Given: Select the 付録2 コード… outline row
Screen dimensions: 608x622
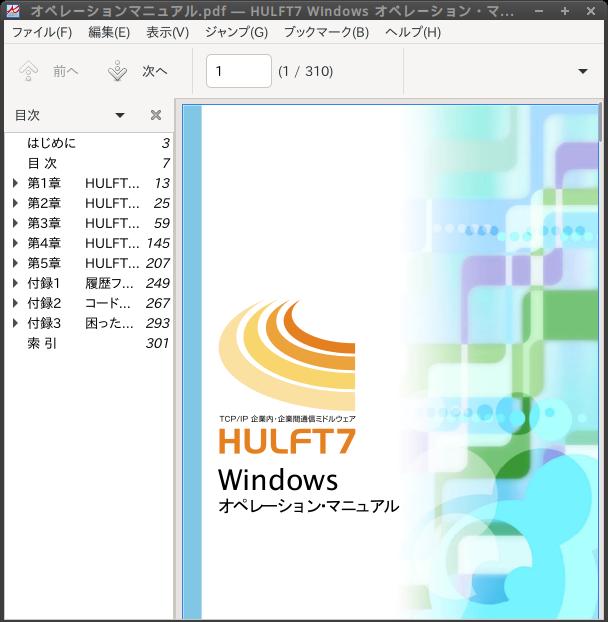Looking at the screenshot, I should tap(89, 303).
